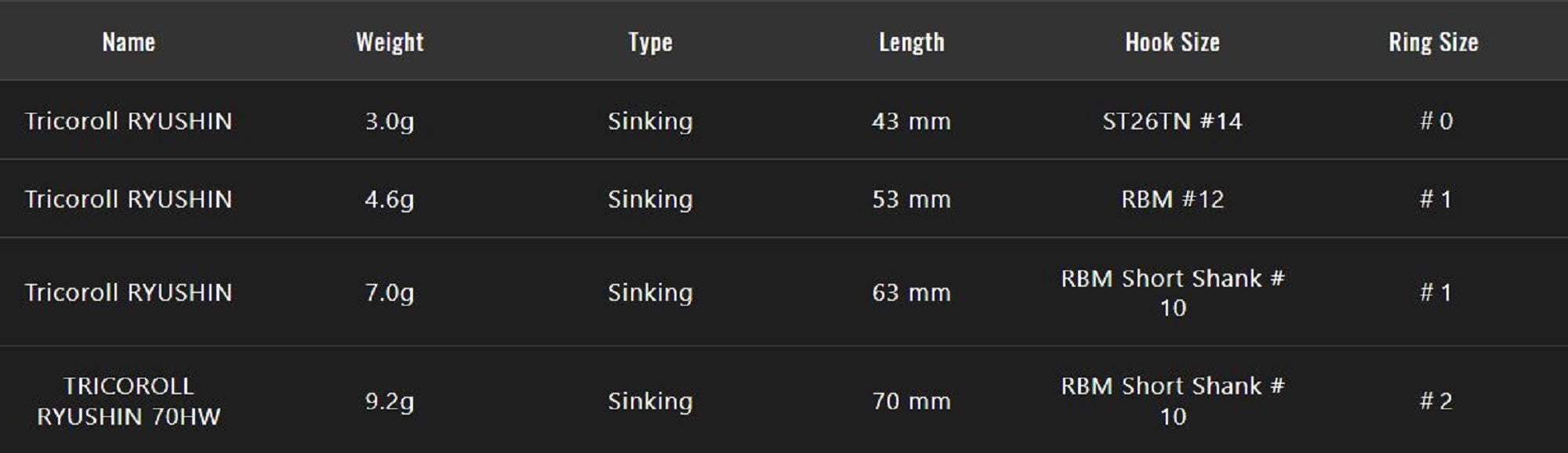Click the Ring Size column header
The width and height of the screenshot is (1568, 453).
pos(1433,42)
